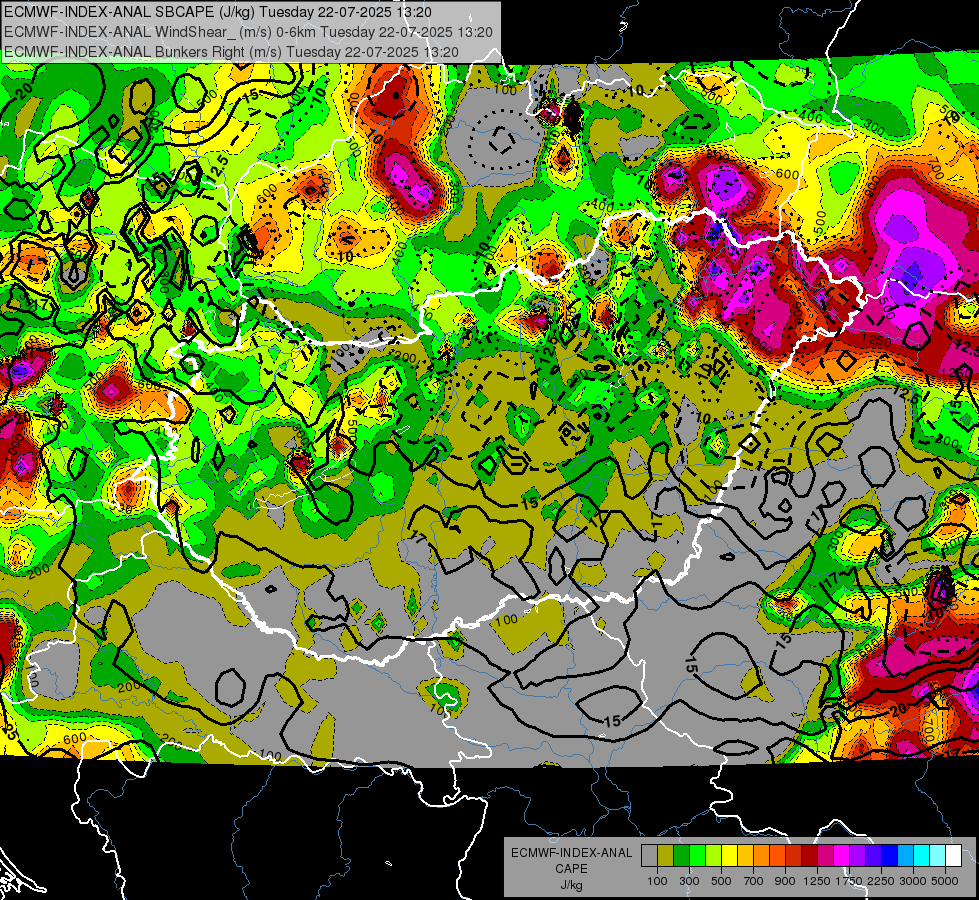
Task: Click the CAPE label in the legend
Action: click(571, 869)
